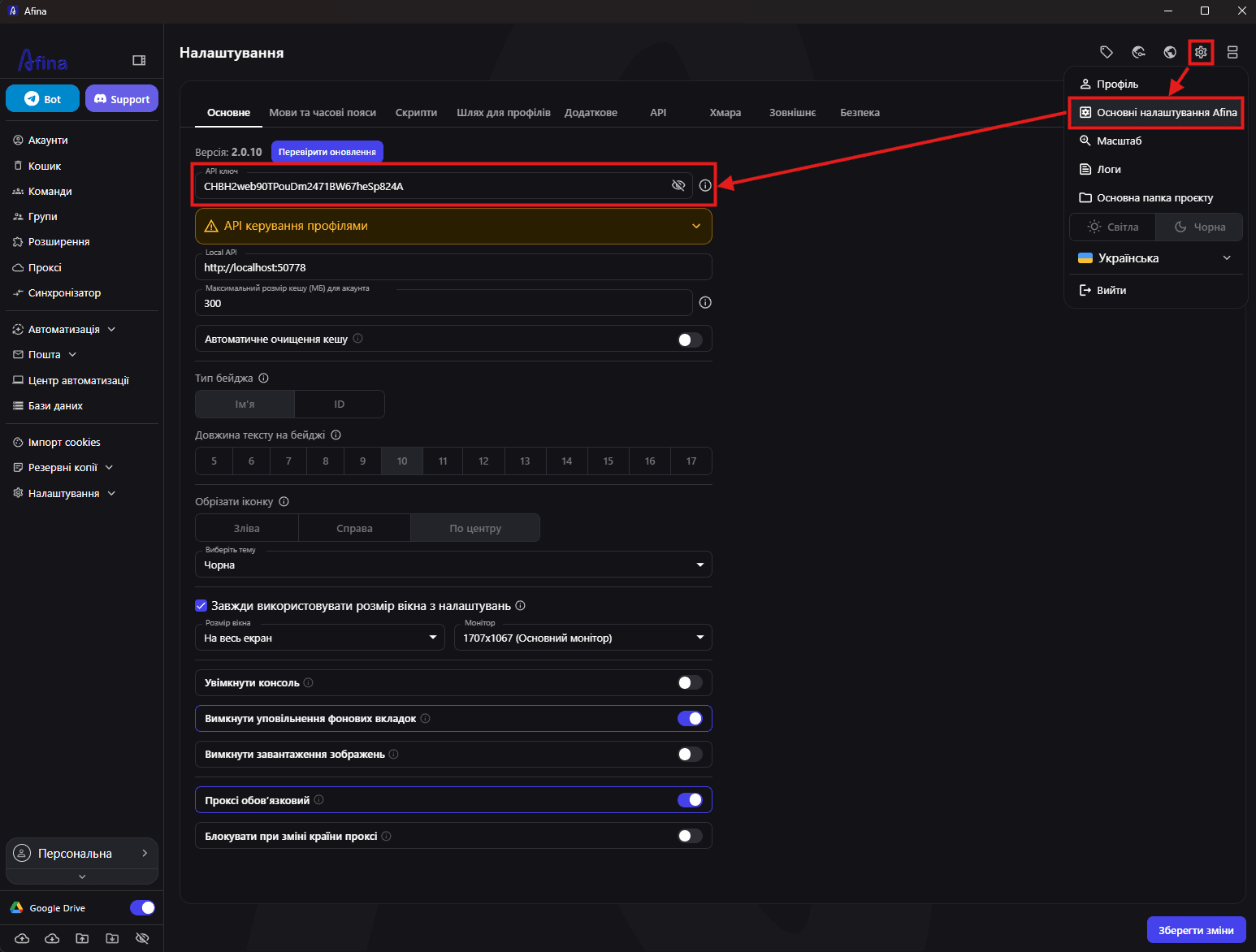This screenshot has width=1256, height=952.
Task: Switch to the Скрипти tab
Action: click(416, 113)
